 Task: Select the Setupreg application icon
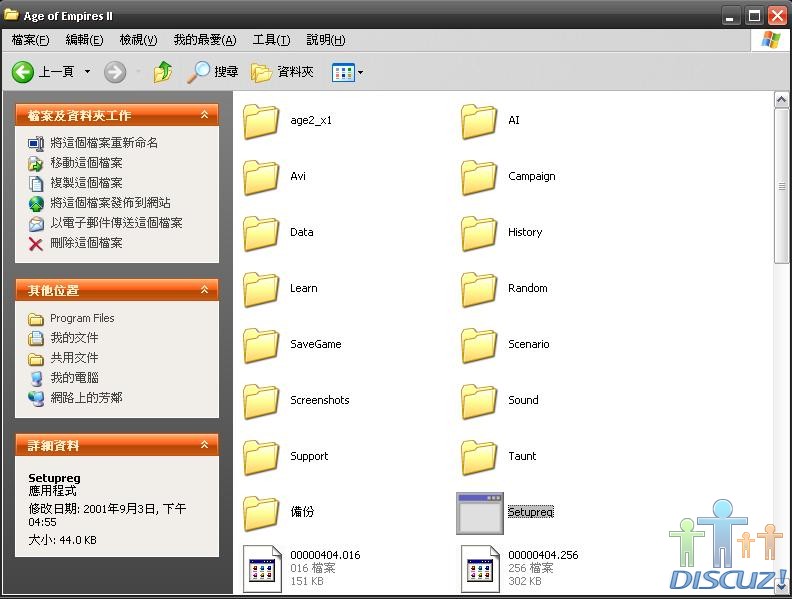click(480, 513)
